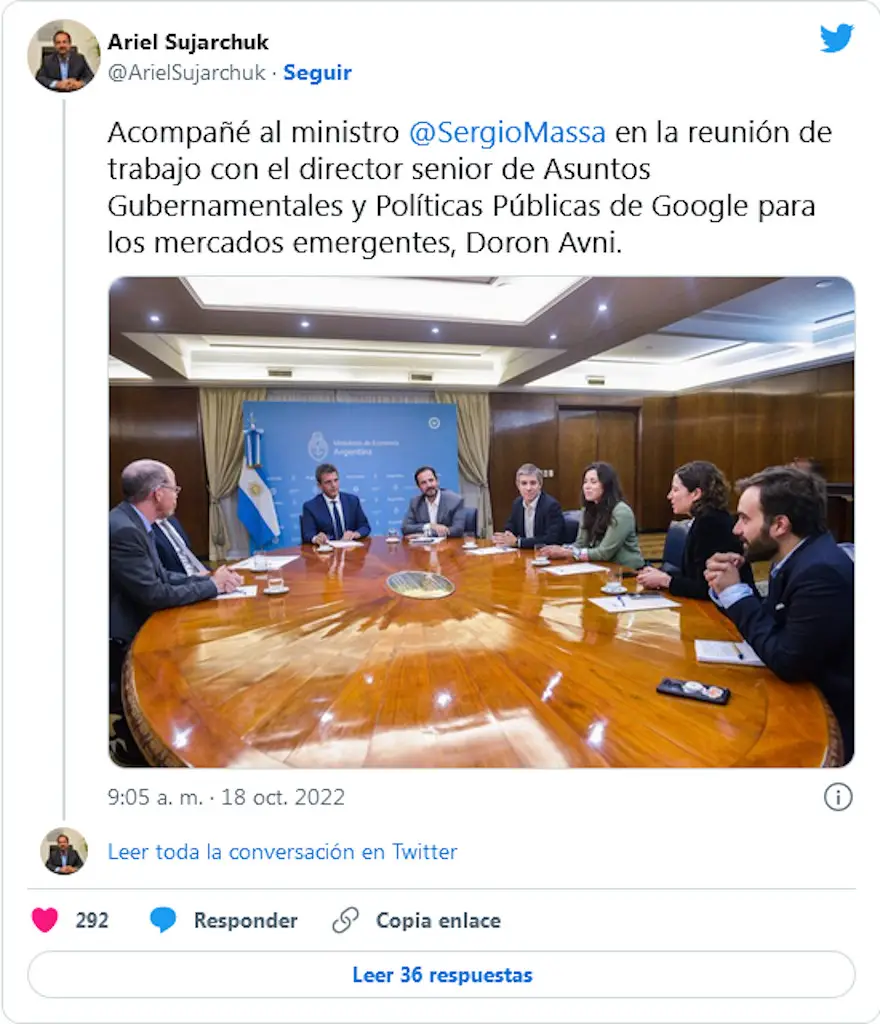Follow the account via Seguir
Screen dimensions: 880x1024
click(x=317, y=72)
